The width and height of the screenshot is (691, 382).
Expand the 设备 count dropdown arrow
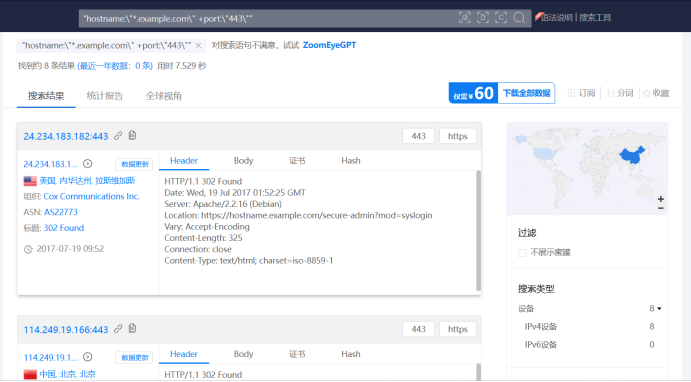[x=659, y=308]
